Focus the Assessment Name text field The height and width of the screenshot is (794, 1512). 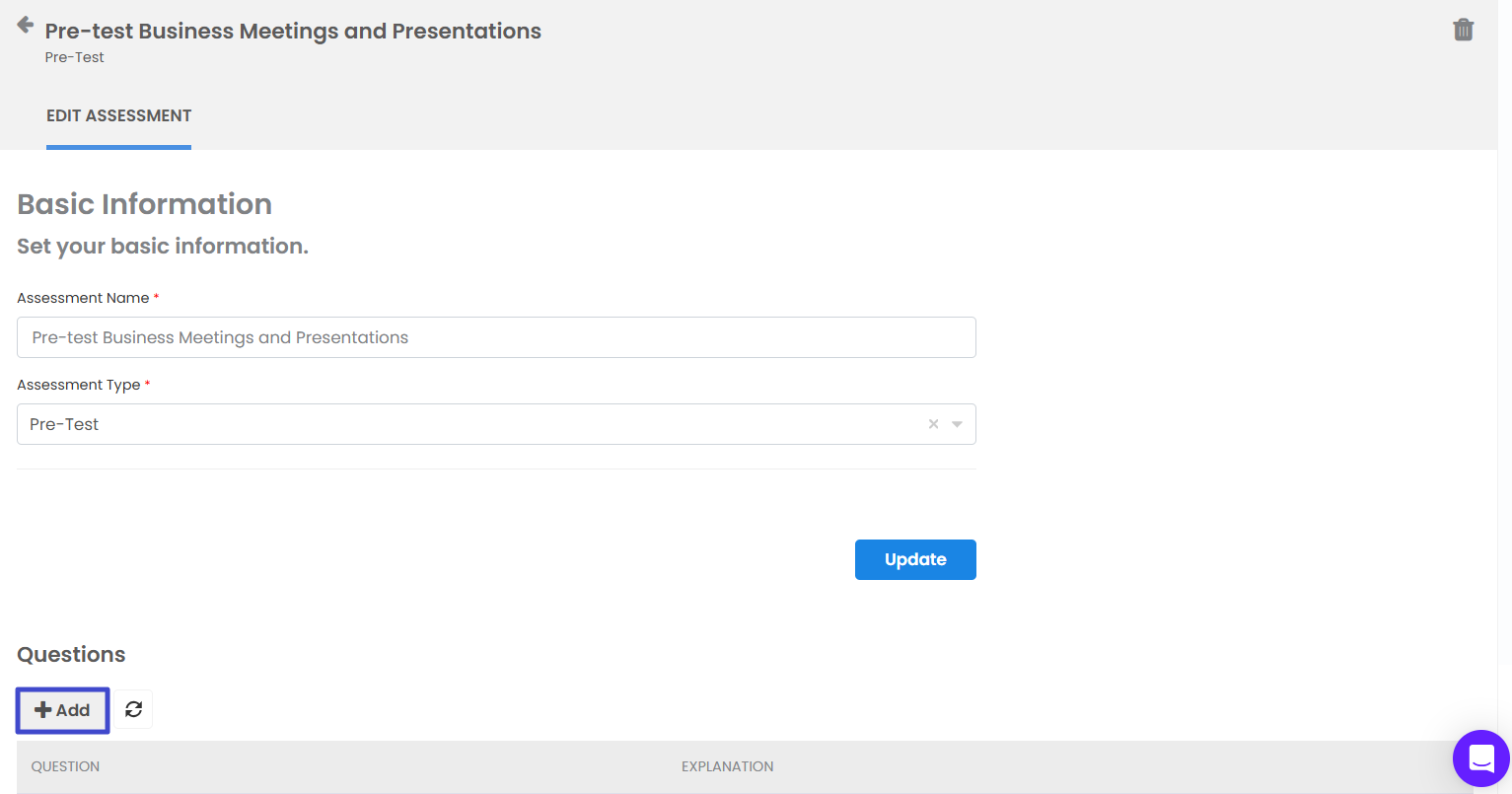coord(496,337)
